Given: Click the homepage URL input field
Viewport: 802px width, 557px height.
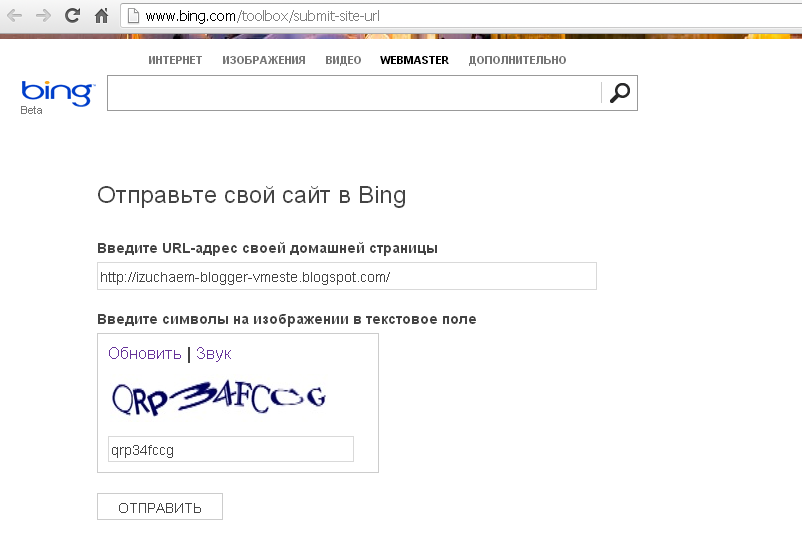Looking at the screenshot, I should click(347, 276).
